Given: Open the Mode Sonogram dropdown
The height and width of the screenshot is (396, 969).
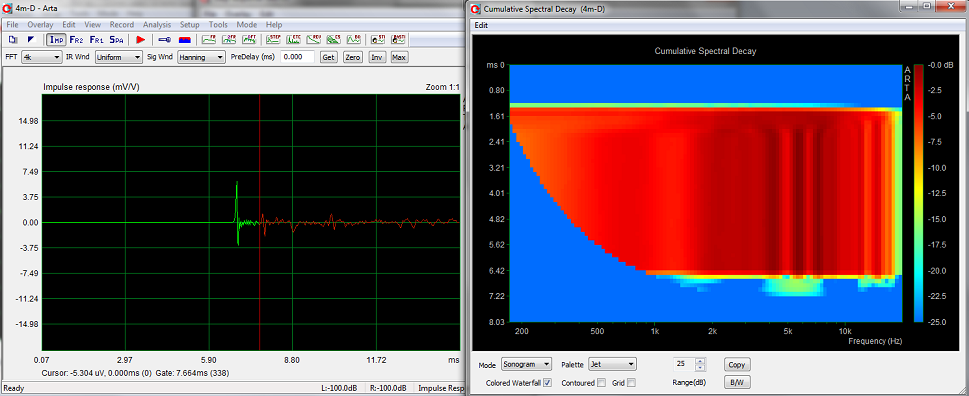Looking at the screenshot, I should (x=526, y=364).
